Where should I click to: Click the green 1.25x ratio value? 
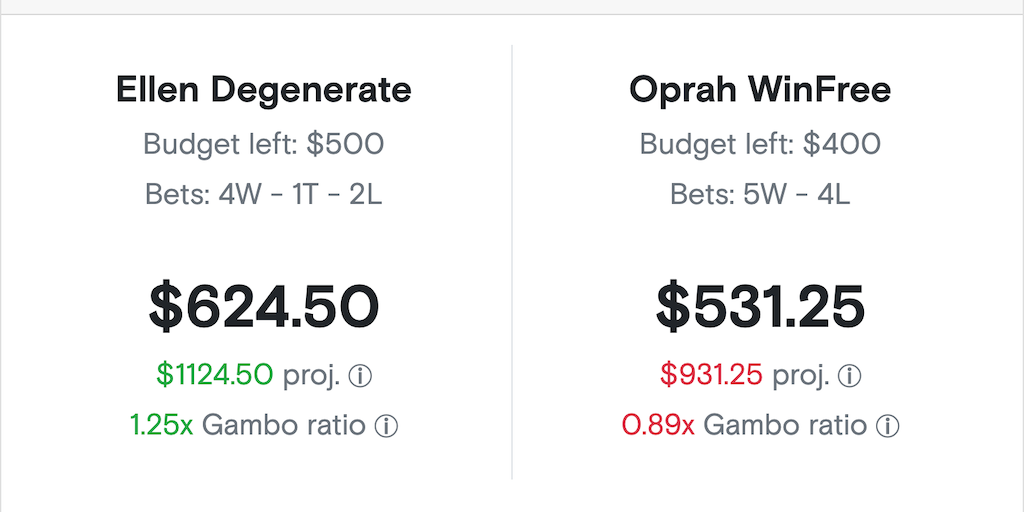point(162,425)
